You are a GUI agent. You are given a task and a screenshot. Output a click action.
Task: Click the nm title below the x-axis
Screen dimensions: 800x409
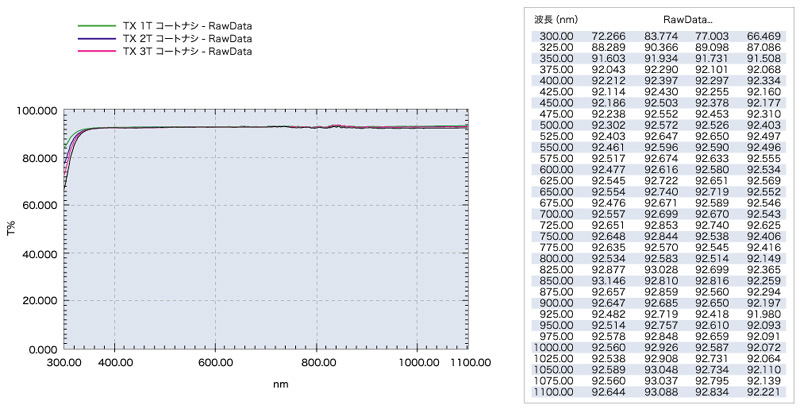pyautogui.click(x=264, y=383)
